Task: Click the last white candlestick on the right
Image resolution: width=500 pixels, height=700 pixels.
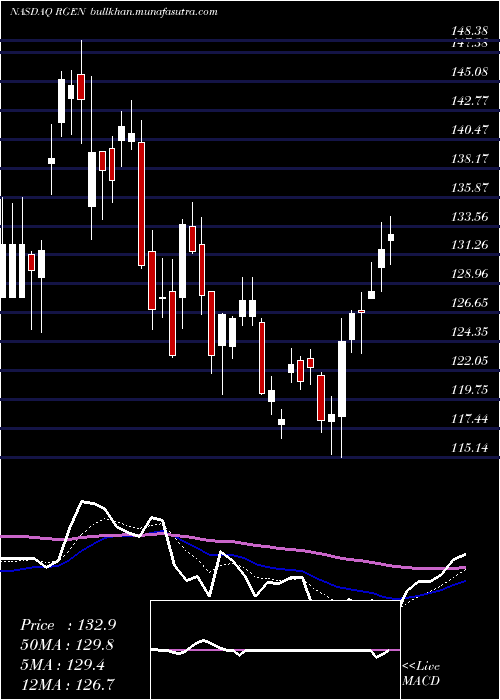Action: (x=391, y=237)
